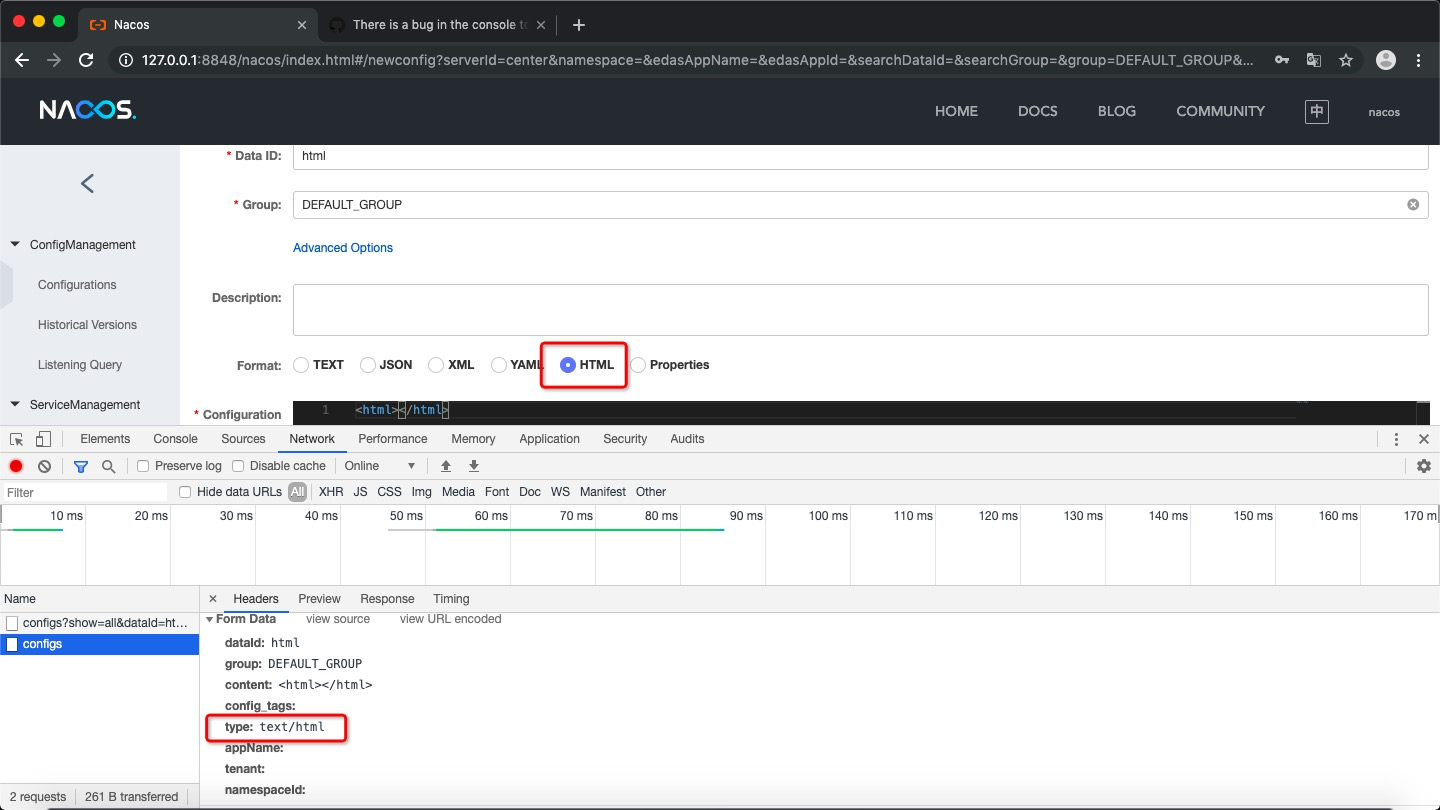Export HAR file with download arrow
Viewport: 1440px width, 810px height.
pyautogui.click(x=474, y=466)
